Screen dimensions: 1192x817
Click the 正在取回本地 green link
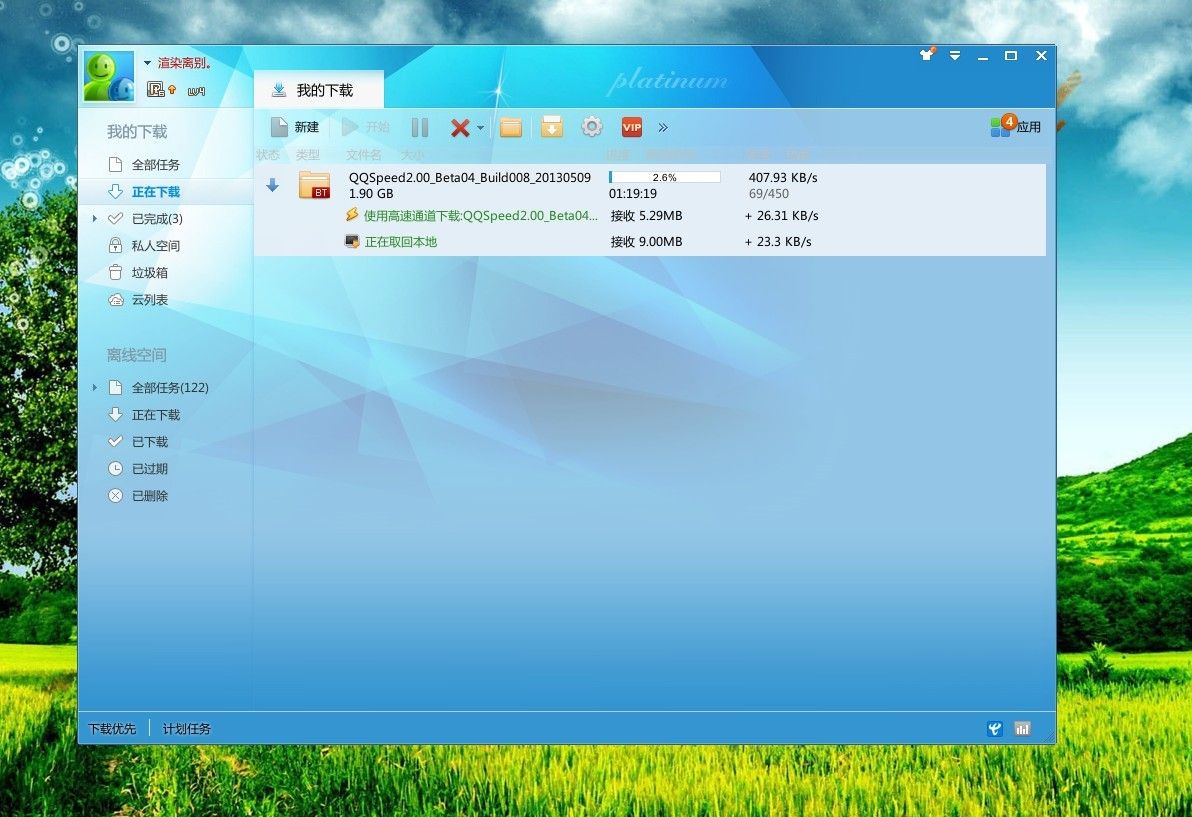coord(401,242)
